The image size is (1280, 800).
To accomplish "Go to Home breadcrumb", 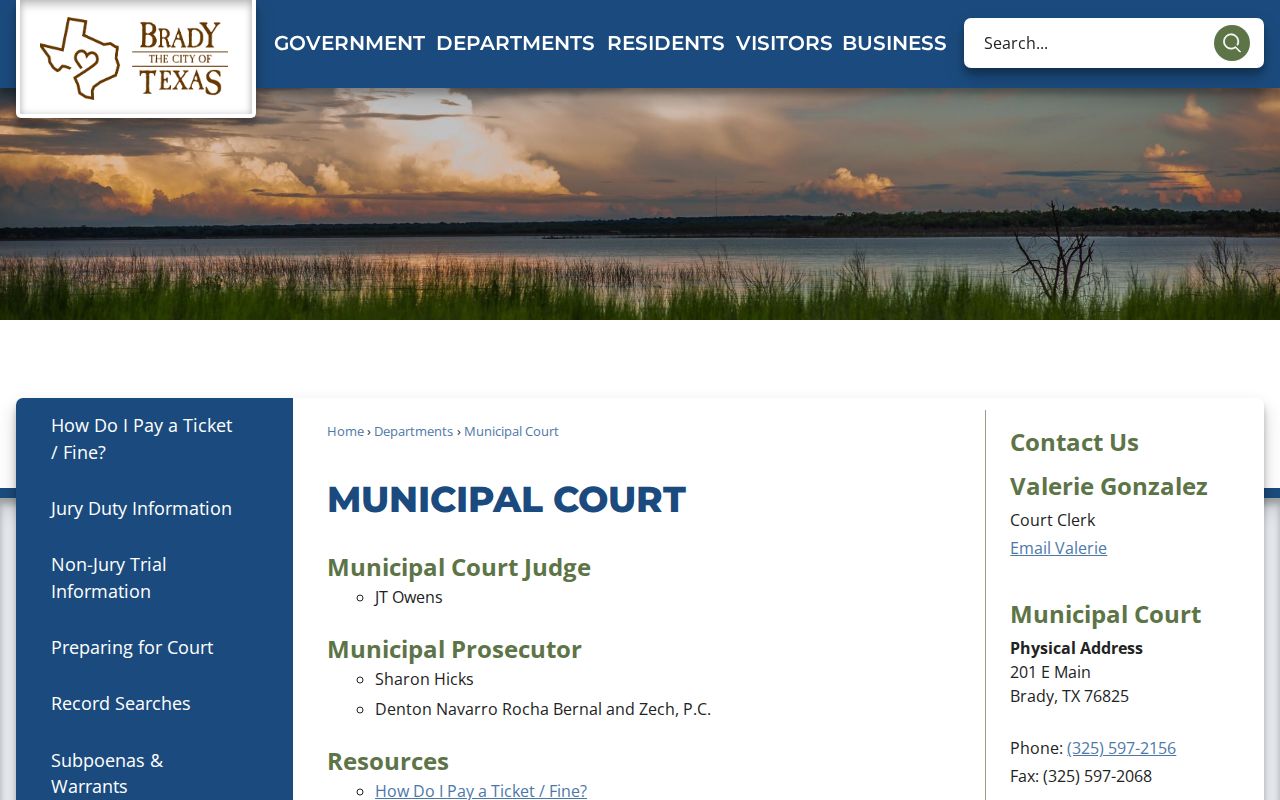I will pyautogui.click(x=345, y=431).
